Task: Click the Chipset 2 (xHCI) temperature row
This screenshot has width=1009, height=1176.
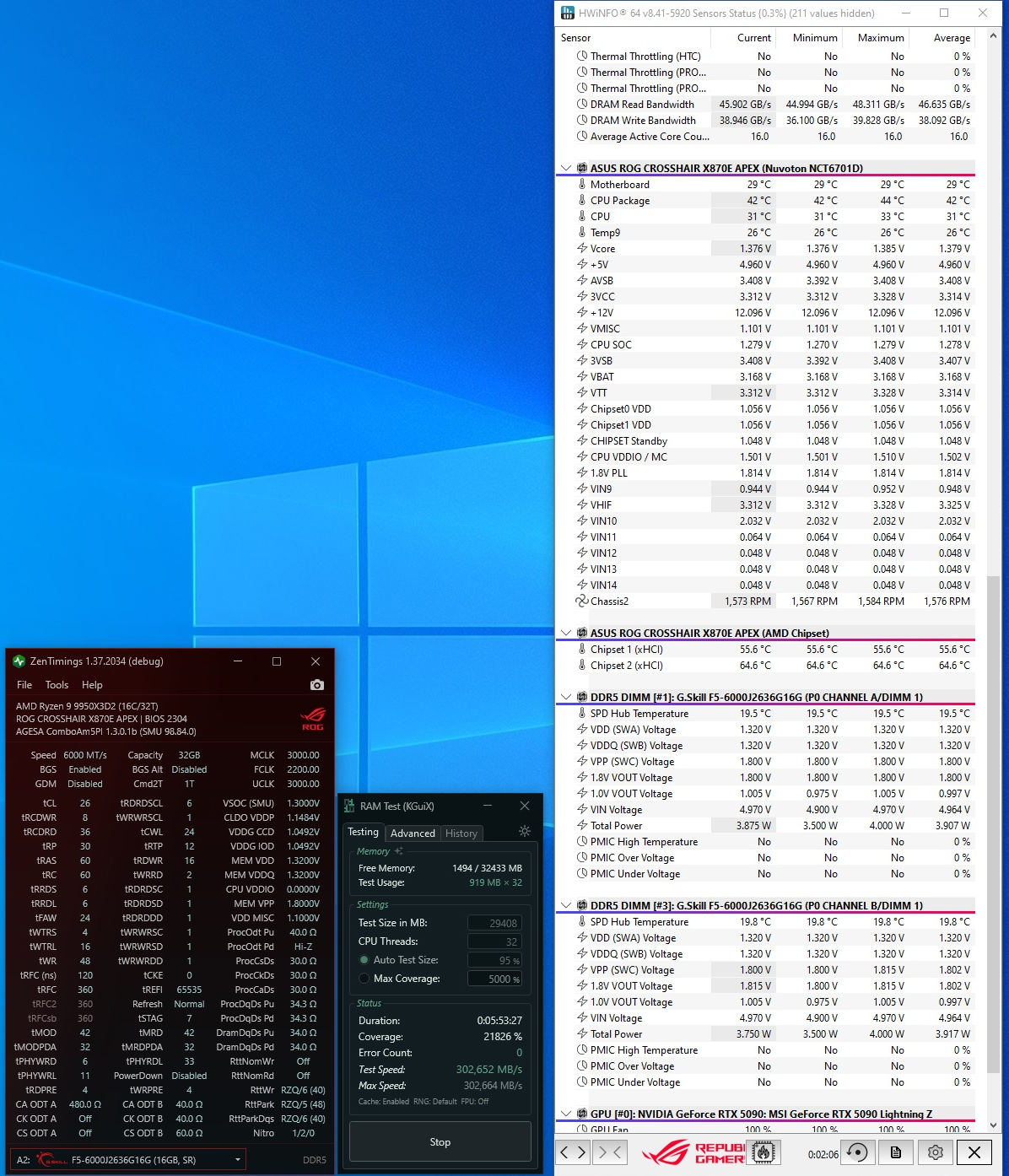Action: click(765, 666)
